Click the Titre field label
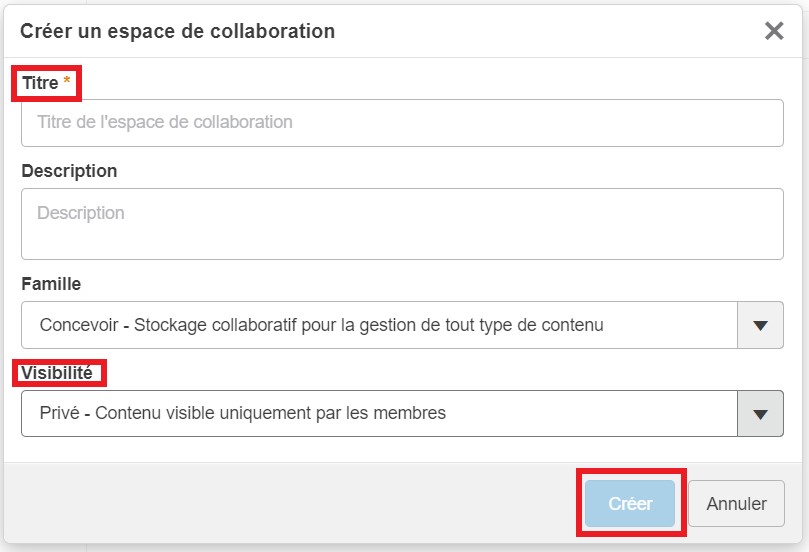 (40, 84)
